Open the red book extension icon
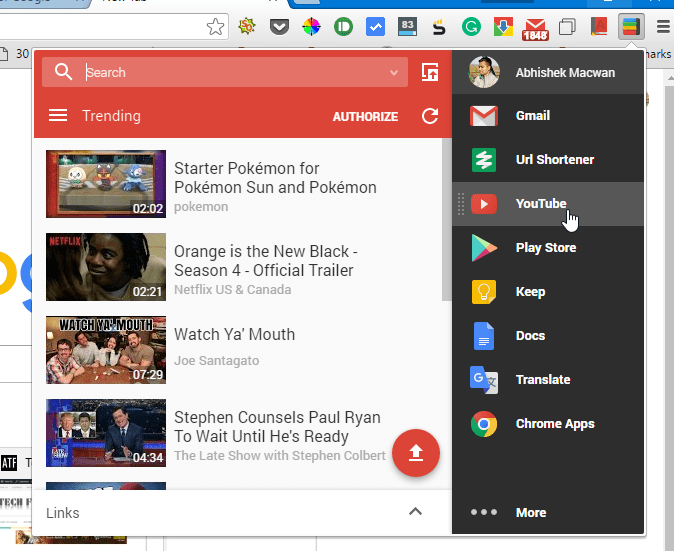674x551 pixels. [x=599, y=27]
